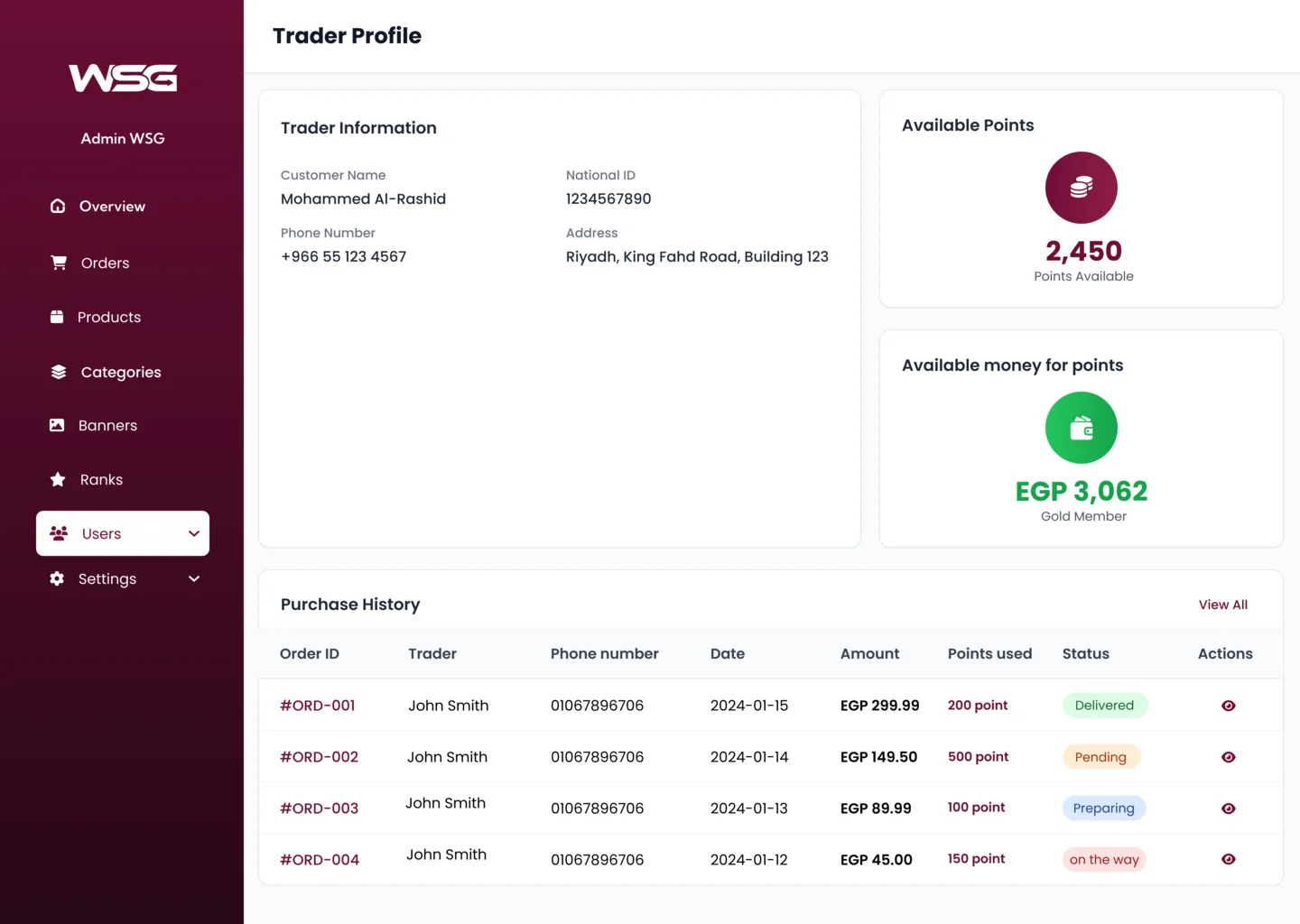Open order link #ORD-003

pyautogui.click(x=319, y=808)
